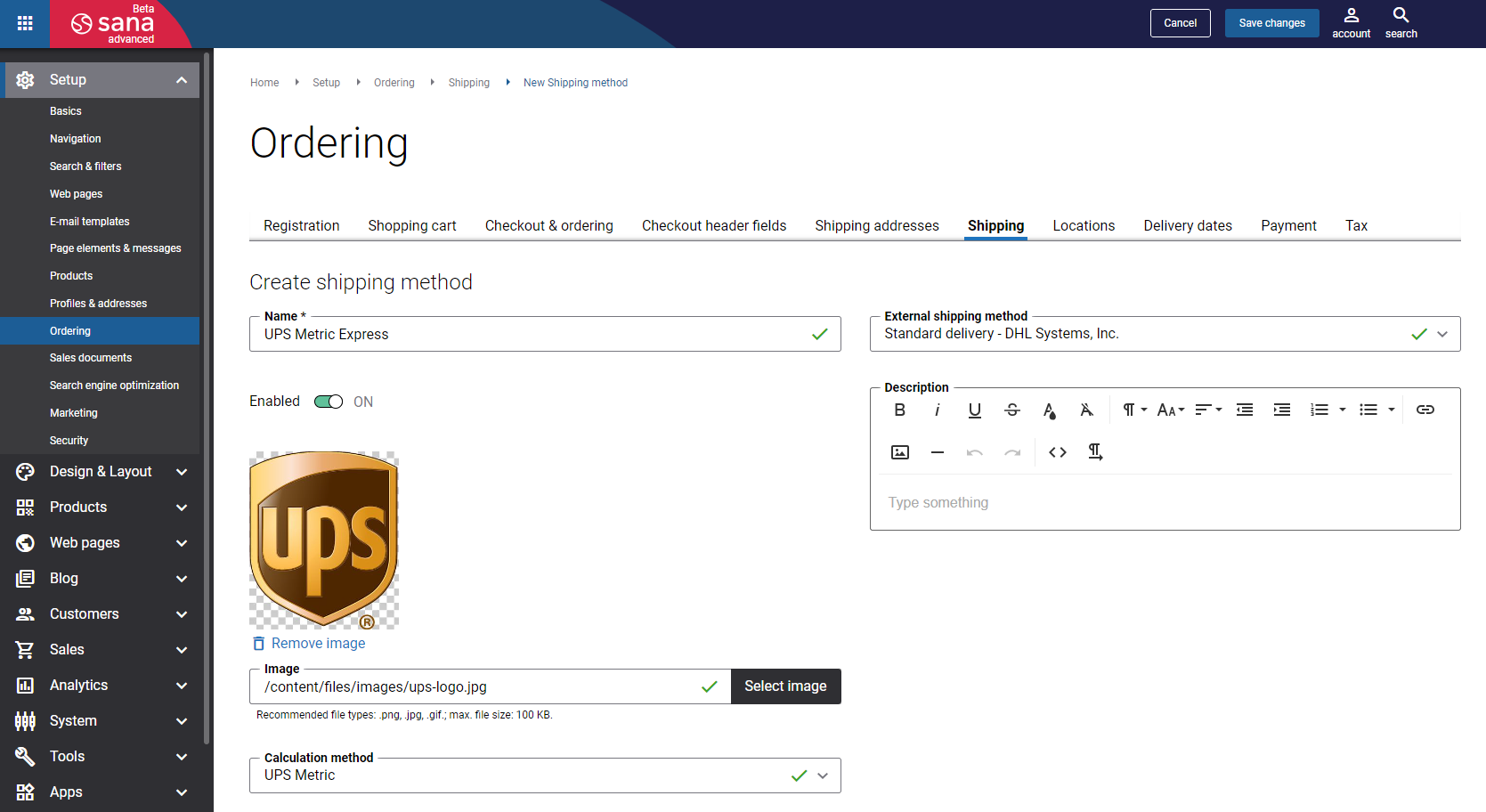
Task: Go to Home breadcrumb
Action: (x=264, y=83)
